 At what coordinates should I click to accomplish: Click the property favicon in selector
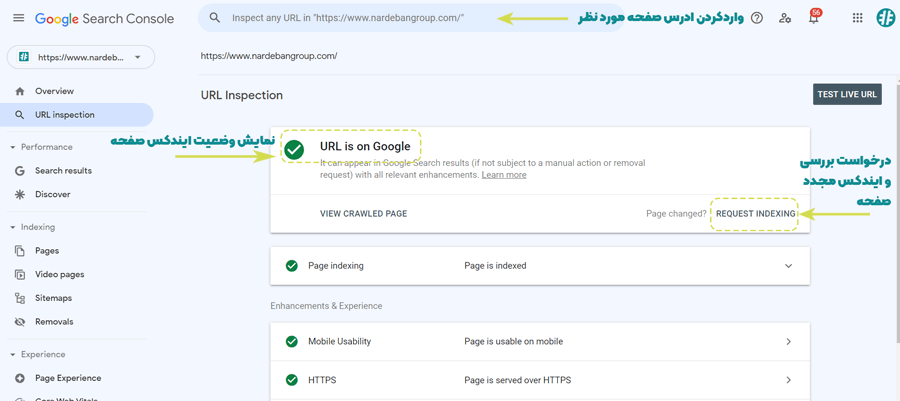24,57
